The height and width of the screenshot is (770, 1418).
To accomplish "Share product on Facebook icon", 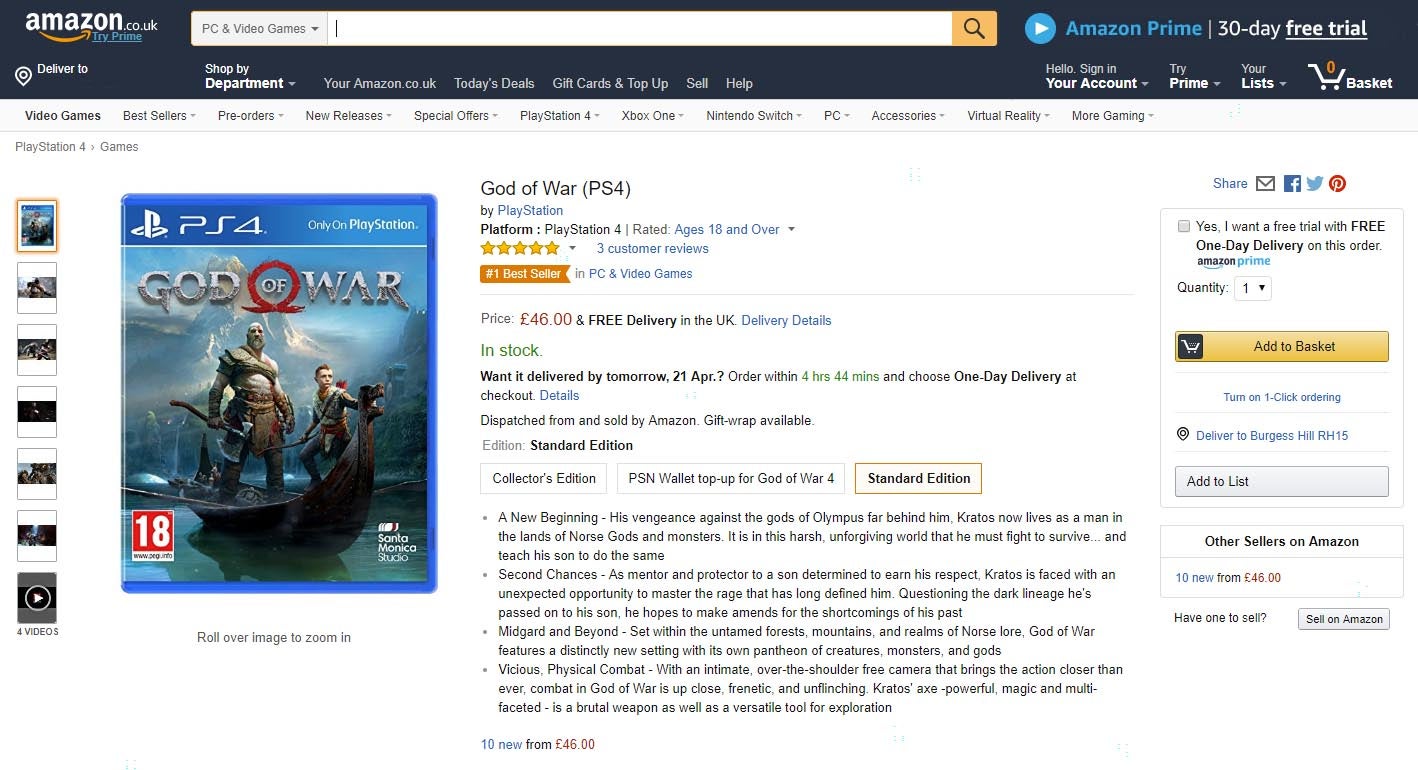I will (1292, 184).
